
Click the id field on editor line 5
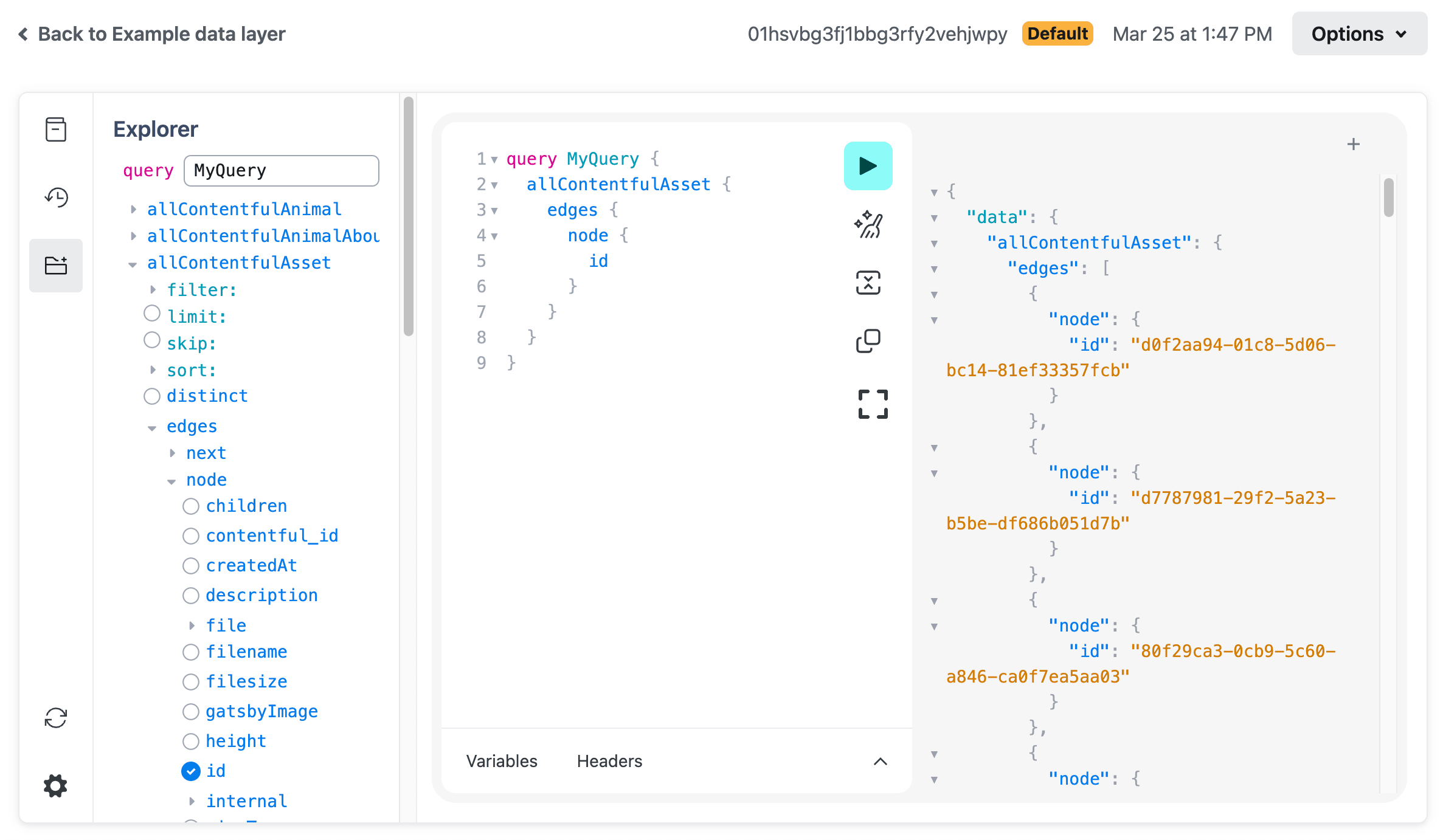tap(598, 261)
